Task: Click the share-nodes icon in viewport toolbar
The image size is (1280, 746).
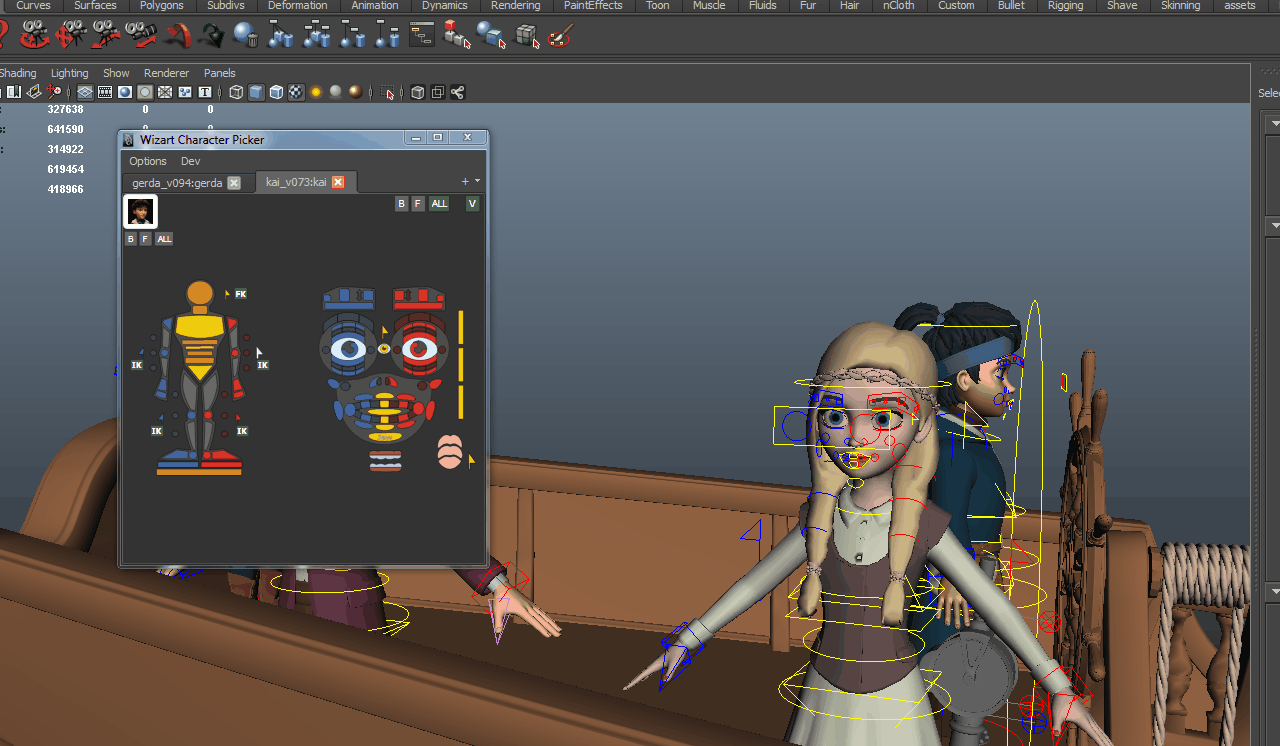Action: 457,92
